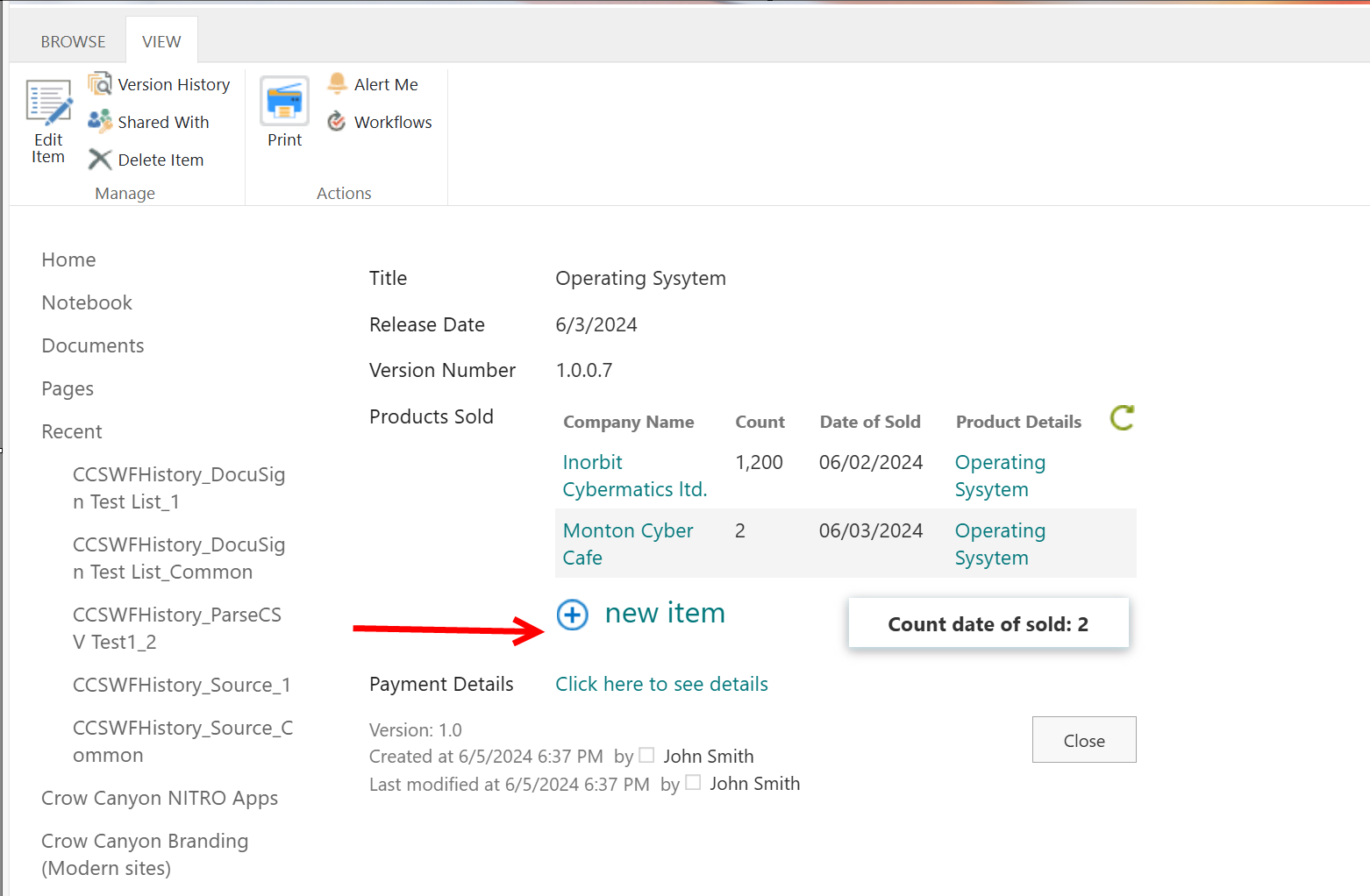
Task: Click the Alert Me bell icon
Action: [337, 83]
